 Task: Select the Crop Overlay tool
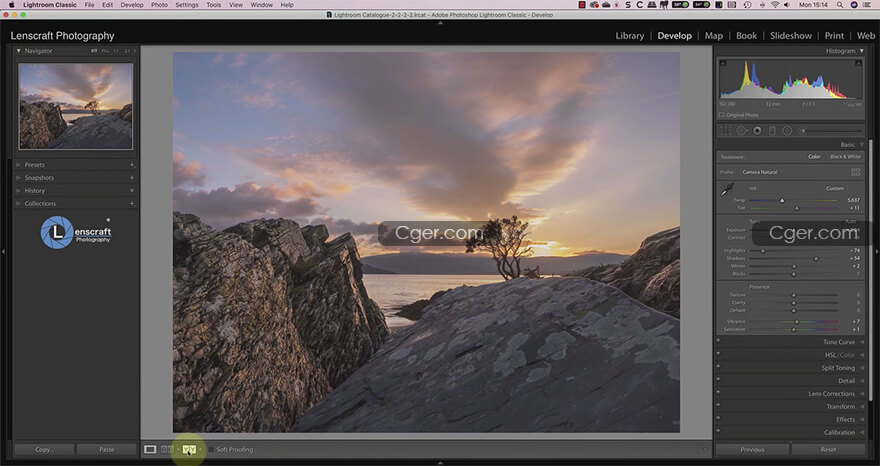(726, 131)
